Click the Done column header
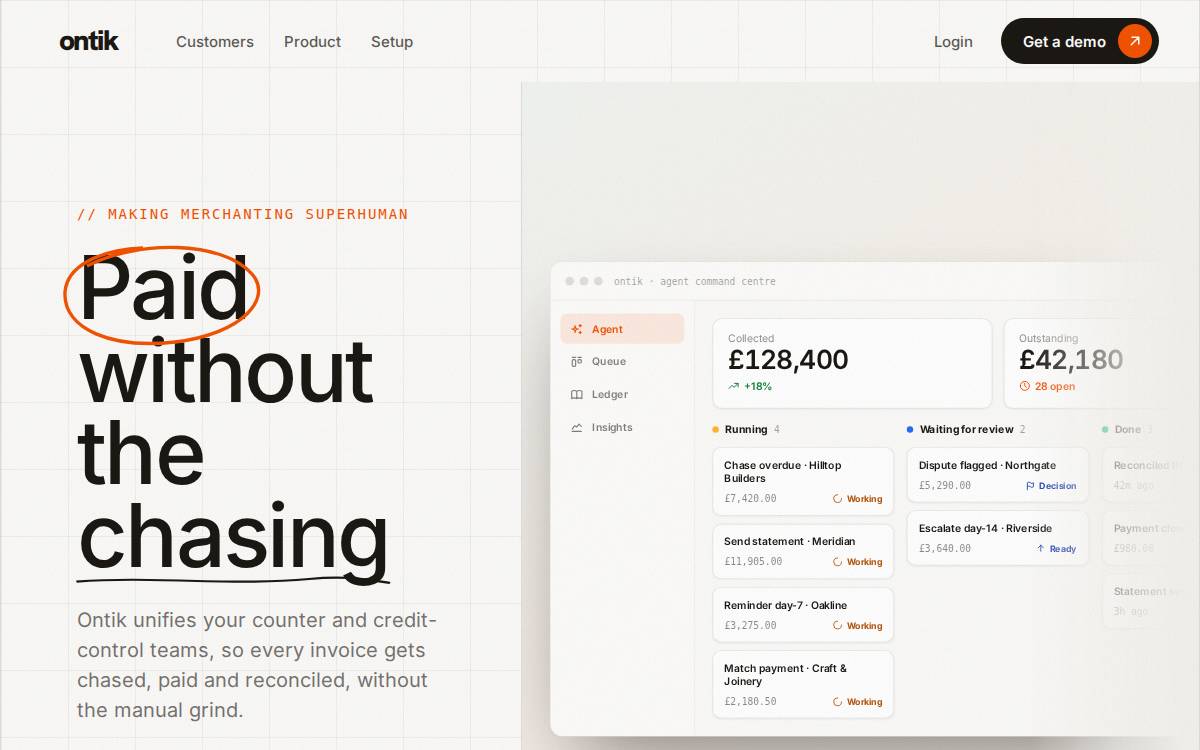The height and width of the screenshot is (750, 1200). (1127, 429)
